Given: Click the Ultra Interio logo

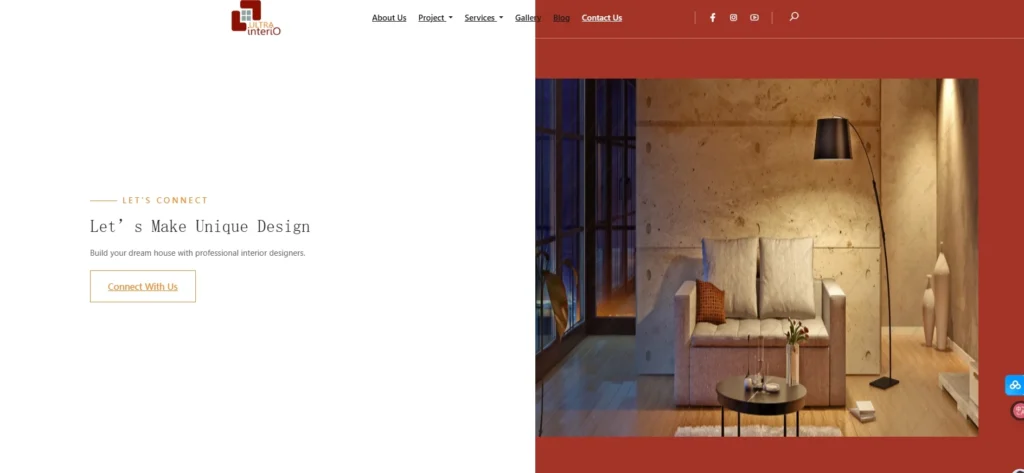Looking at the screenshot, I should [x=256, y=18].
